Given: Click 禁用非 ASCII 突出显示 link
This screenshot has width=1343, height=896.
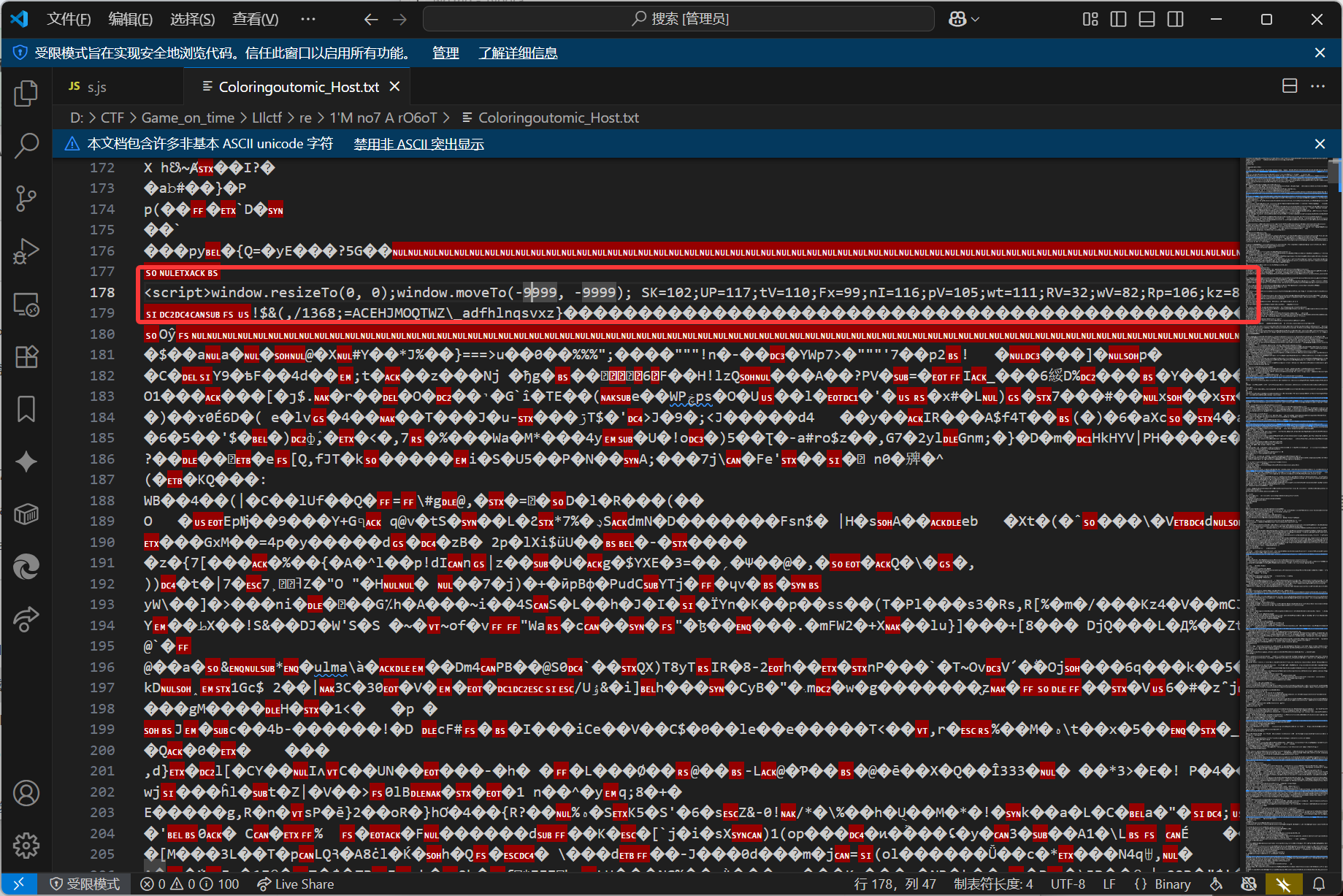Looking at the screenshot, I should tap(418, 144).
